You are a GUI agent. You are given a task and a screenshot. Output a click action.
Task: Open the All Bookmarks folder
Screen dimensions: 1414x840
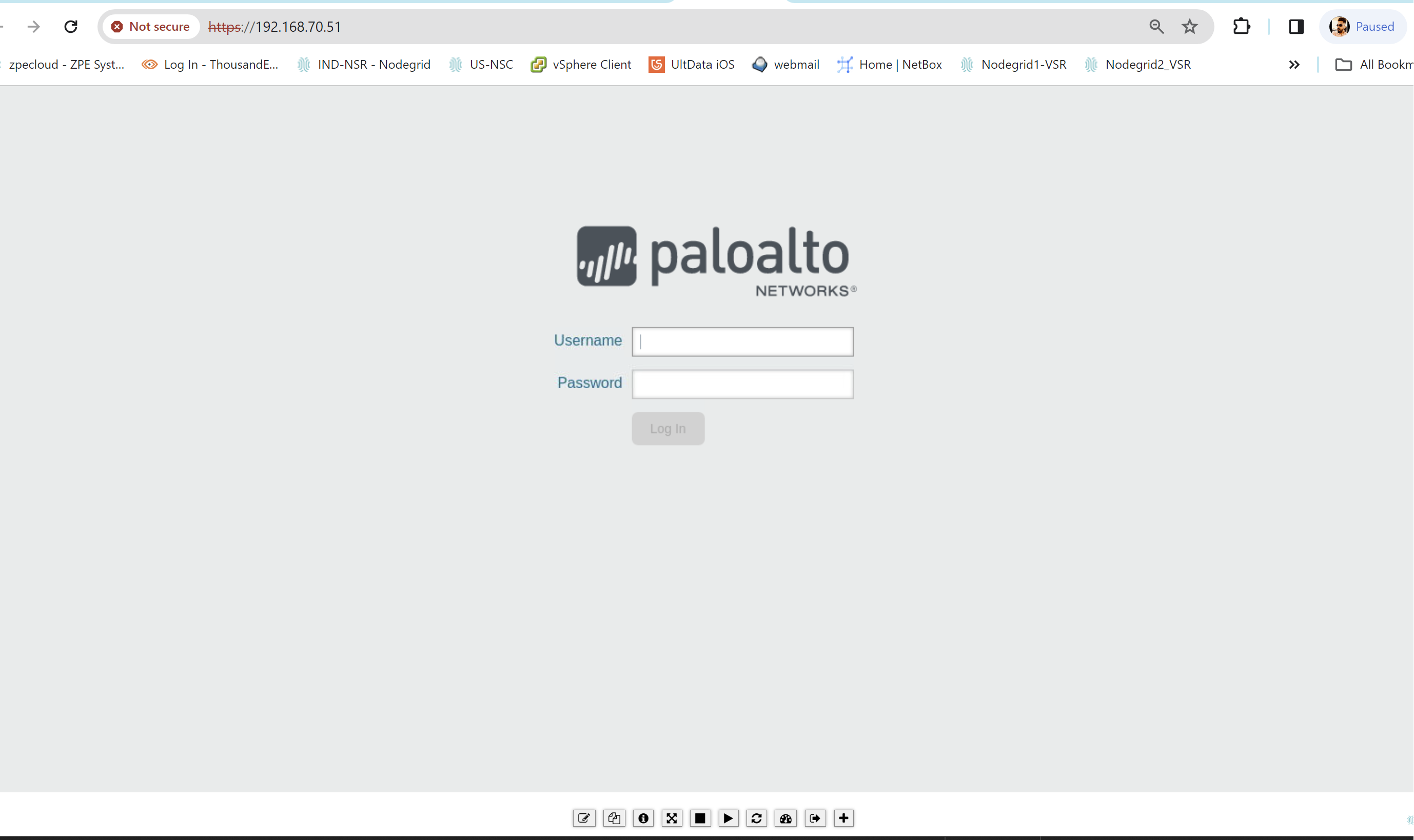pyautogui.click(x=1374, y=65)
